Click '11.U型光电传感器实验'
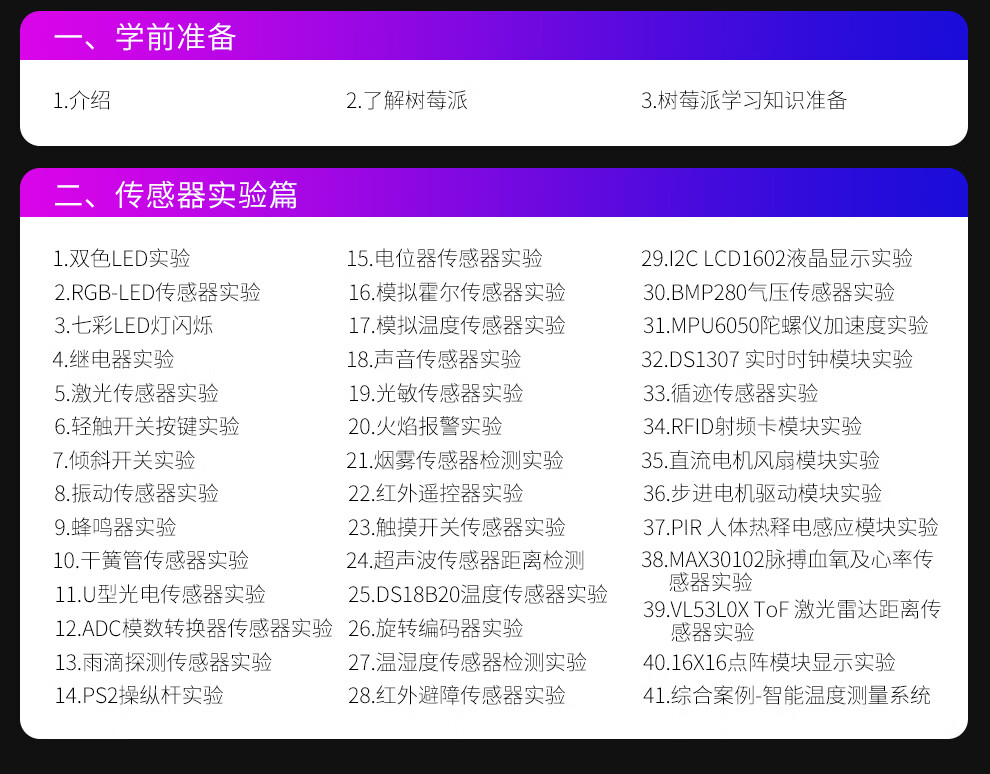990x774 pixels. click(x=160, y=595)
